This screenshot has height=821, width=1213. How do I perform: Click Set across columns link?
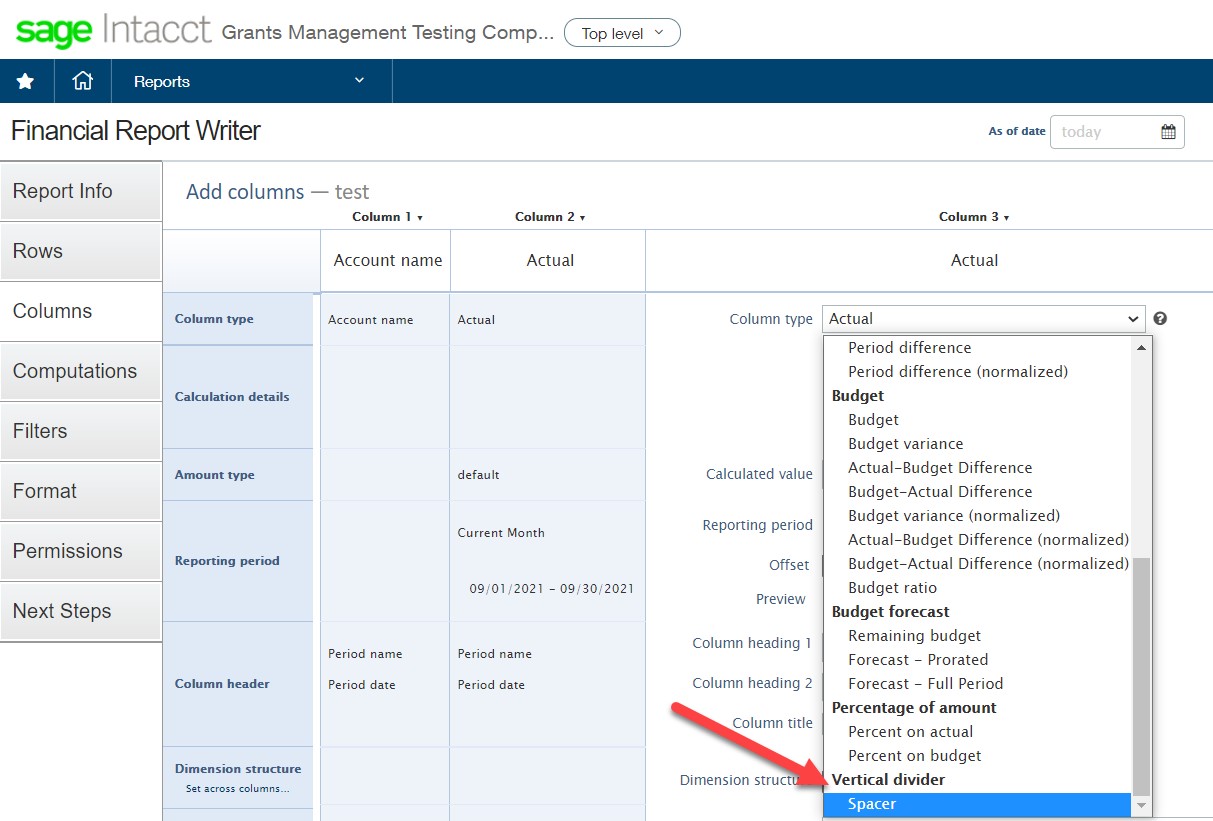click(x=237, y=789)
